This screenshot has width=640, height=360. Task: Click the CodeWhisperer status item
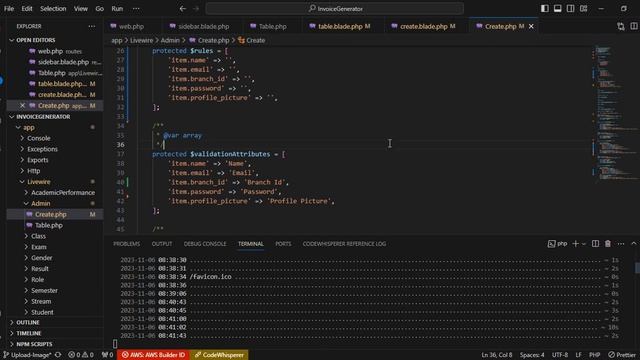pyautogui.click(x=219, y=355)
